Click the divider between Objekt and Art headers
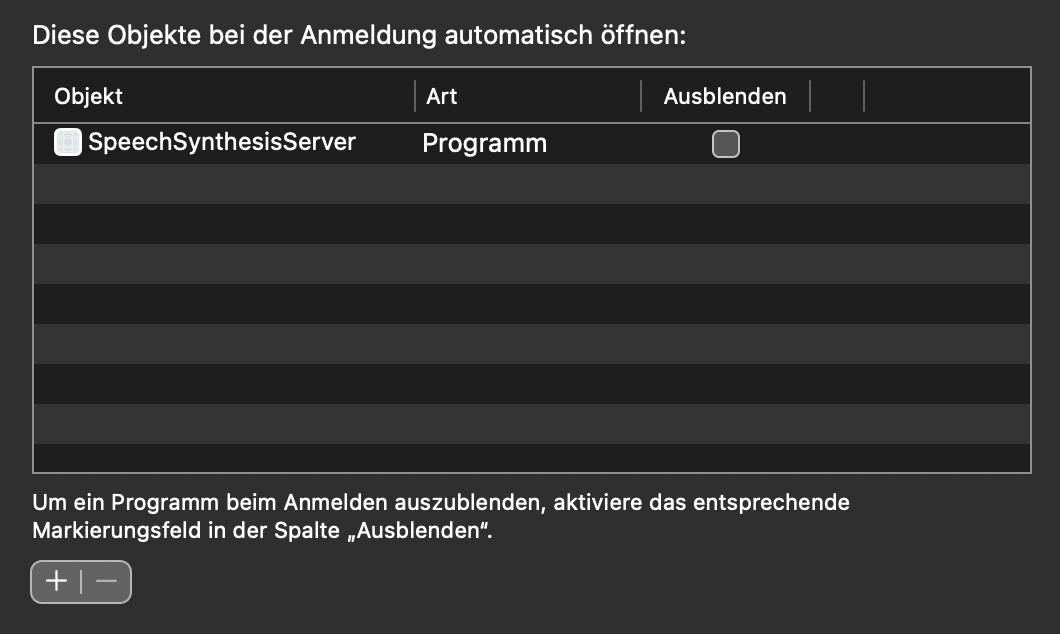This screenshot has width=1060, height=634. tap(415, 96)
